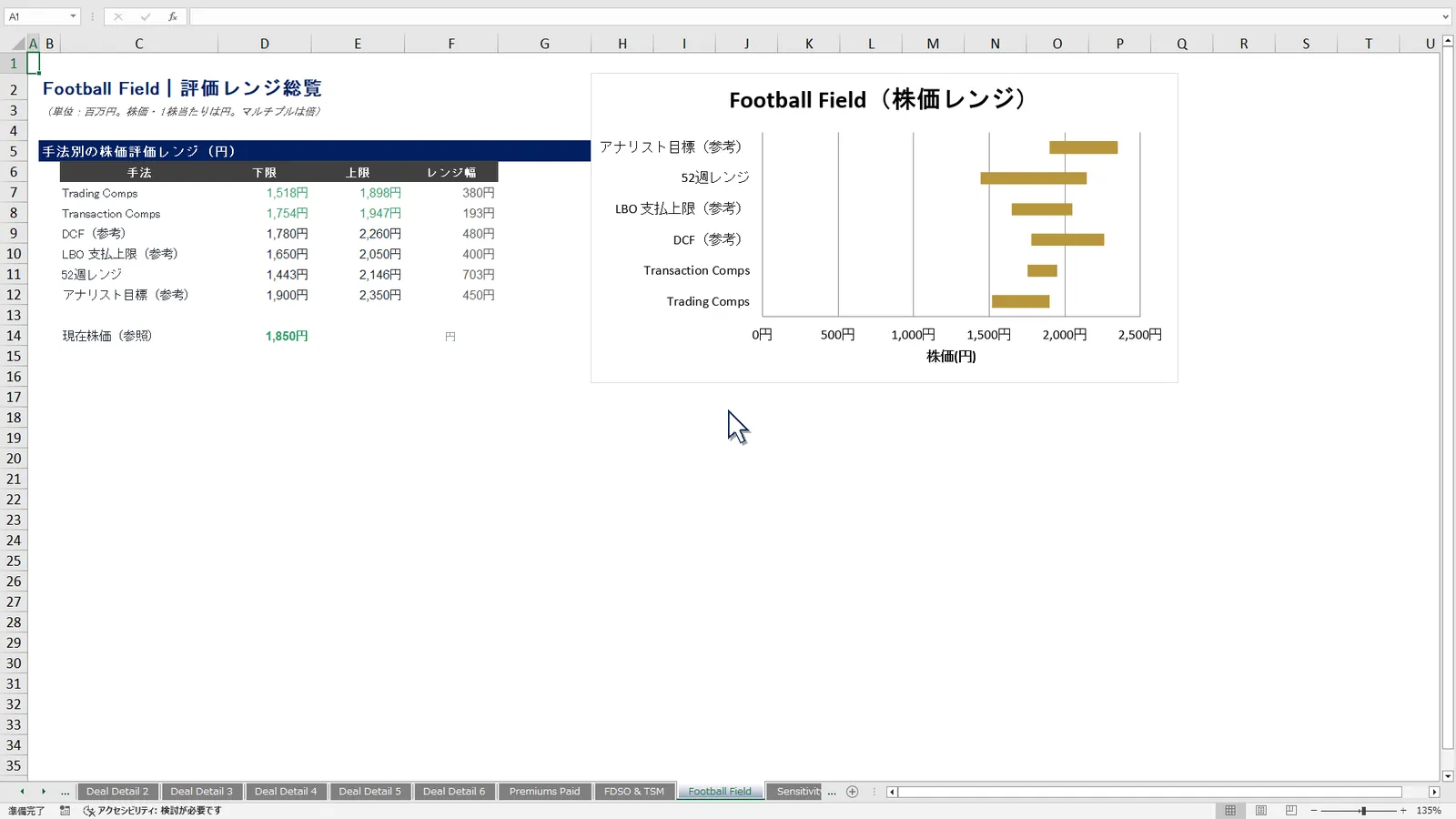Image resolution: width=1456 pixels, height=819 pixels.
Task: Open the Name Box dropdown arrow
Action: click(73, 16)
